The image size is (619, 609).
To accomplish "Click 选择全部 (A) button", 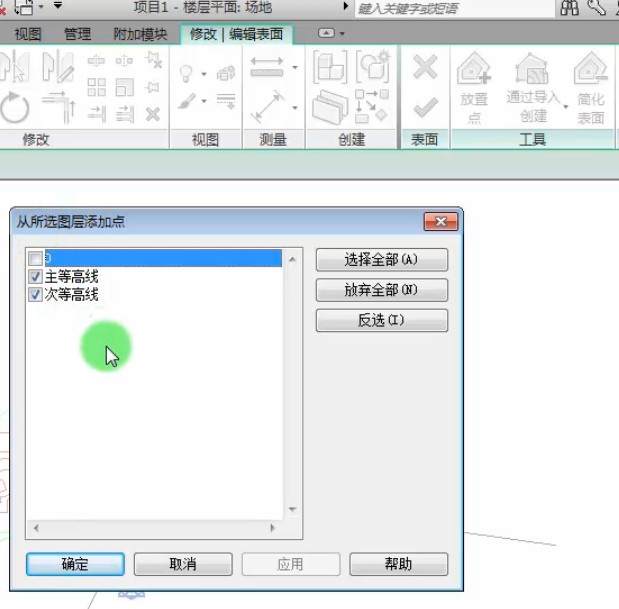I will click(381, 259).
